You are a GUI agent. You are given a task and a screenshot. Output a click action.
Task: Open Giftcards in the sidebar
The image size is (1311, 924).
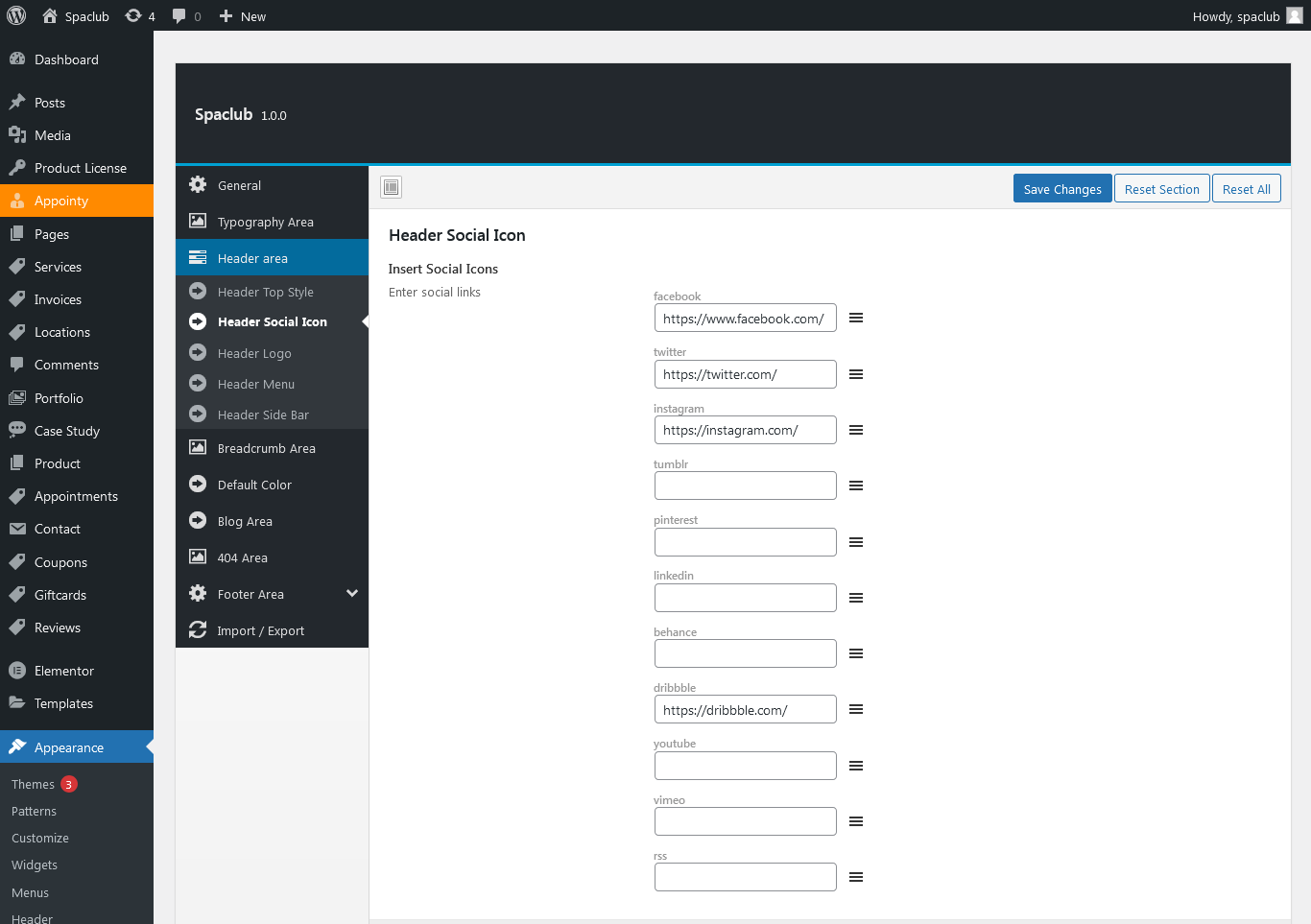tap(77, 595)
